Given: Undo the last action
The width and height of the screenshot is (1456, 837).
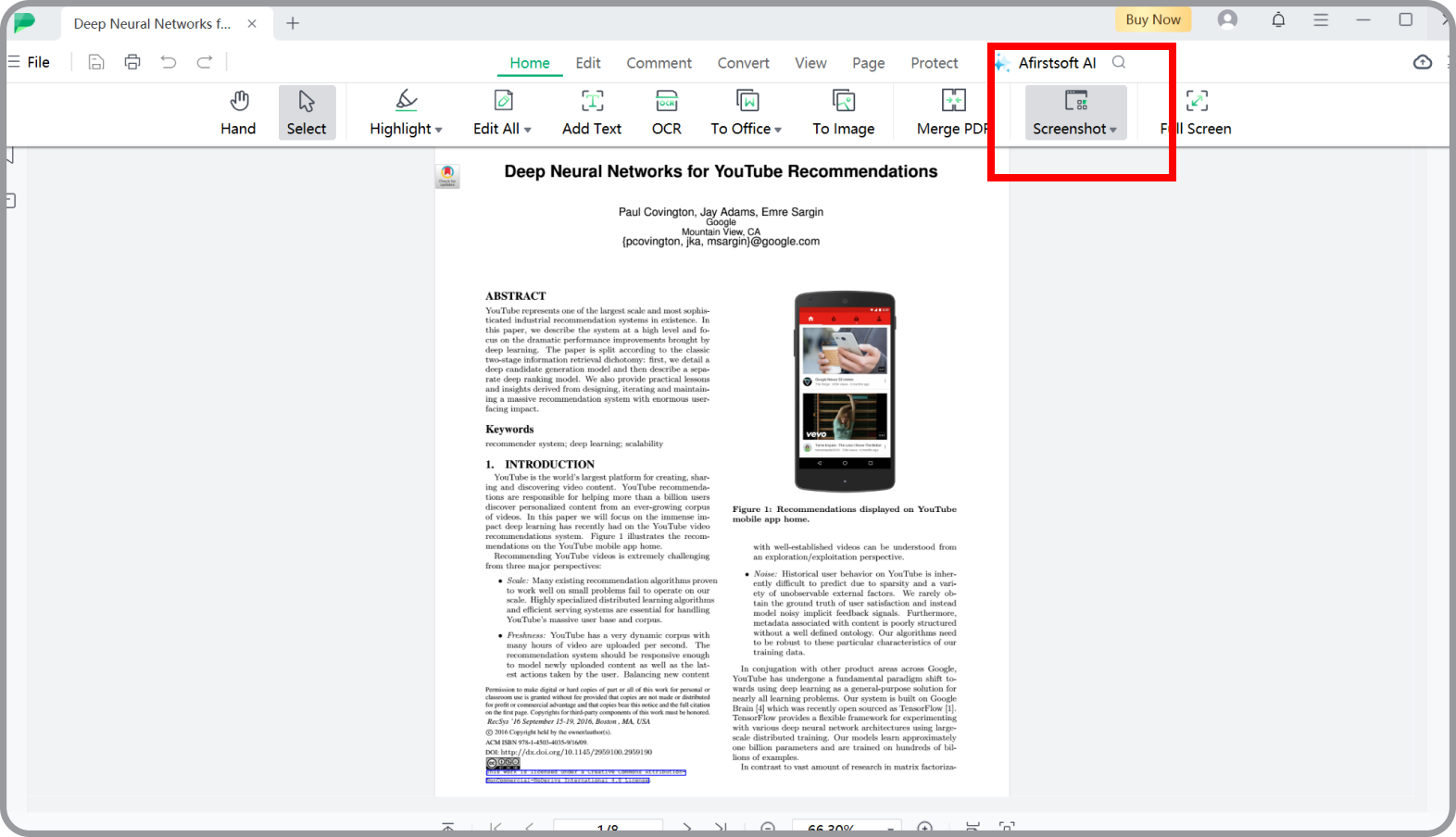Looking at the screenshot, I should [169, 62].
